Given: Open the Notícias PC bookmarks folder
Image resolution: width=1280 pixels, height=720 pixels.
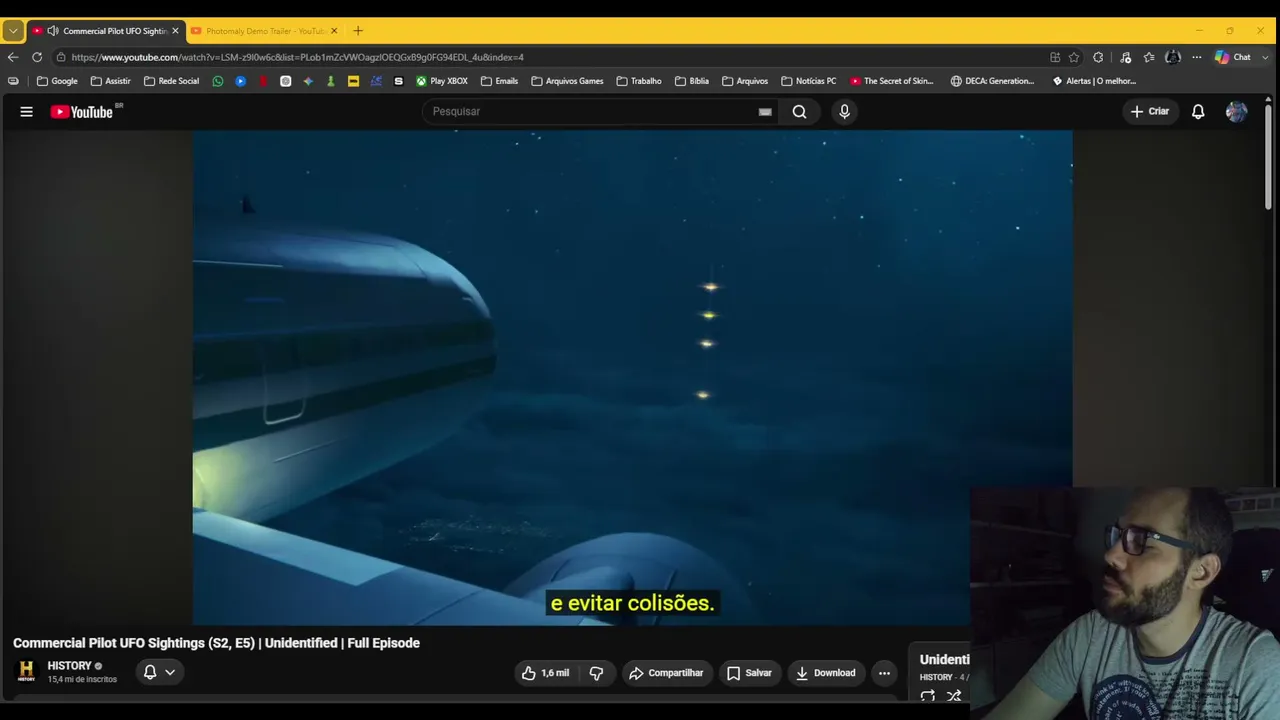Looking at the screenshot, I should [x=808, y=81].
